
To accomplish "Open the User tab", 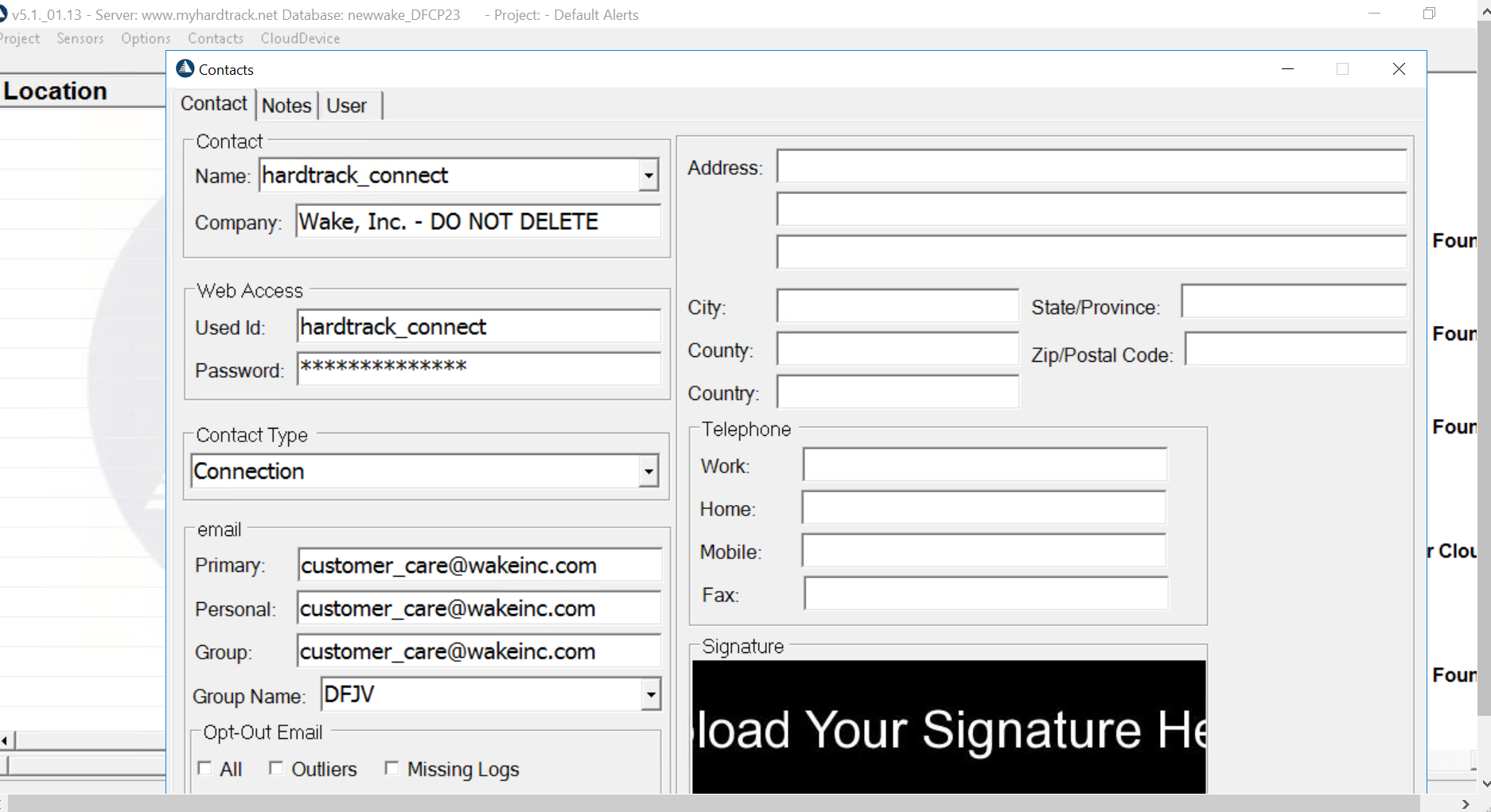I will tap(347, 105).
